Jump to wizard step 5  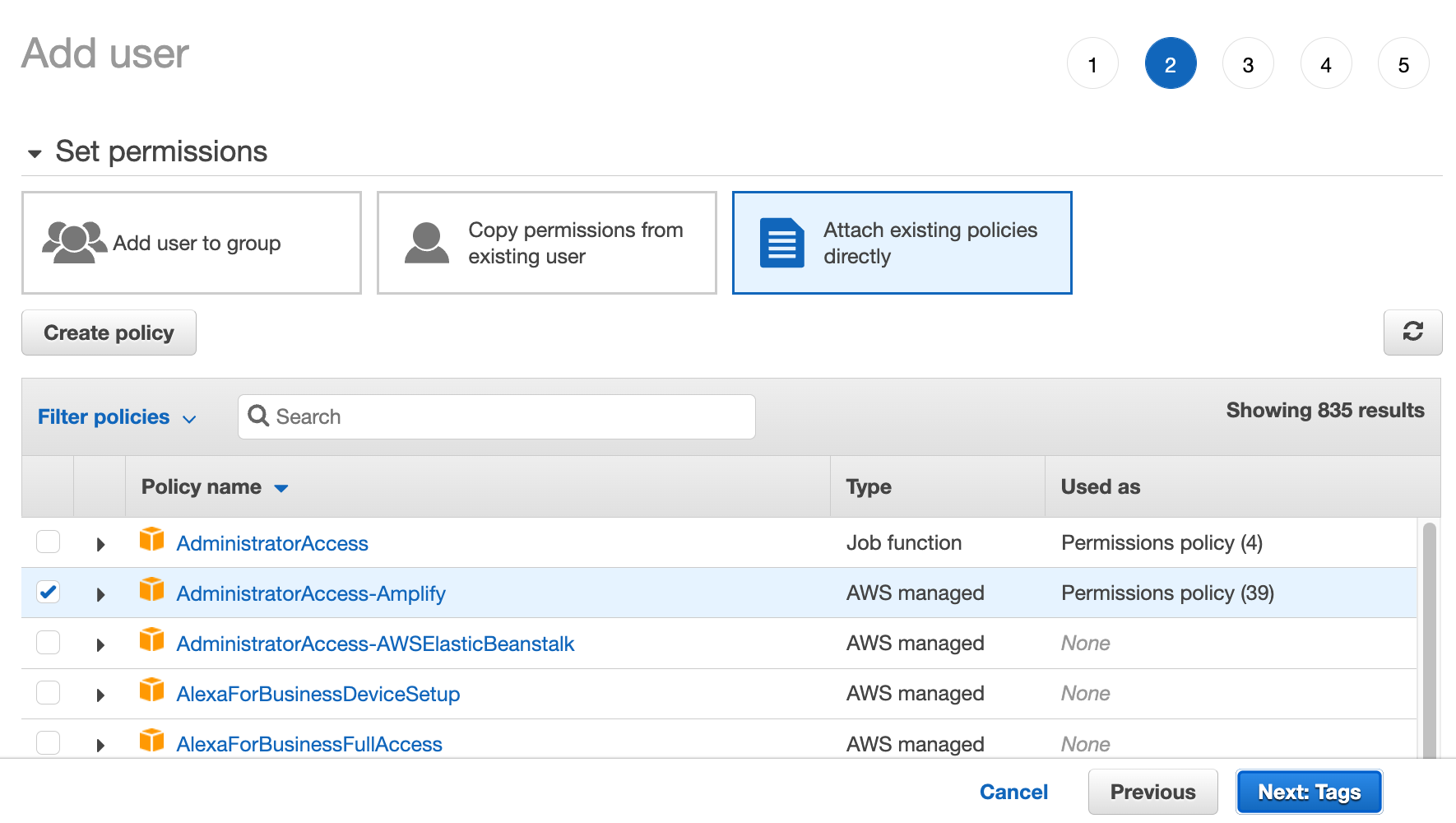click(x=1403, y=63)
